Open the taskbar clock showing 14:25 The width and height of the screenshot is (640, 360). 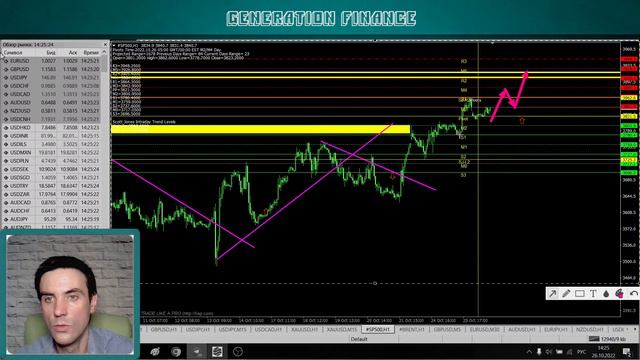click(603, 352)
